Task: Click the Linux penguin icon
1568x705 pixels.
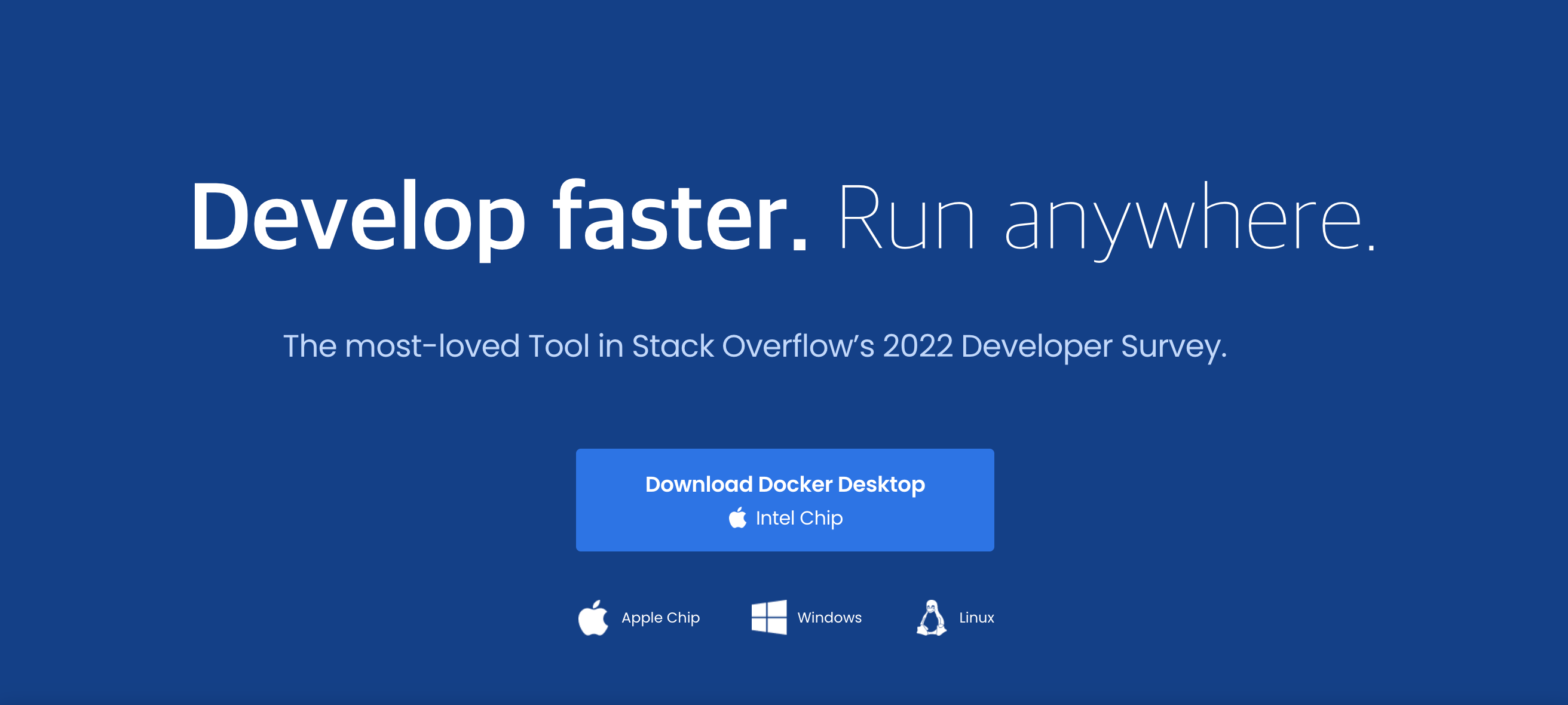Action: click(x=932, y=617)
